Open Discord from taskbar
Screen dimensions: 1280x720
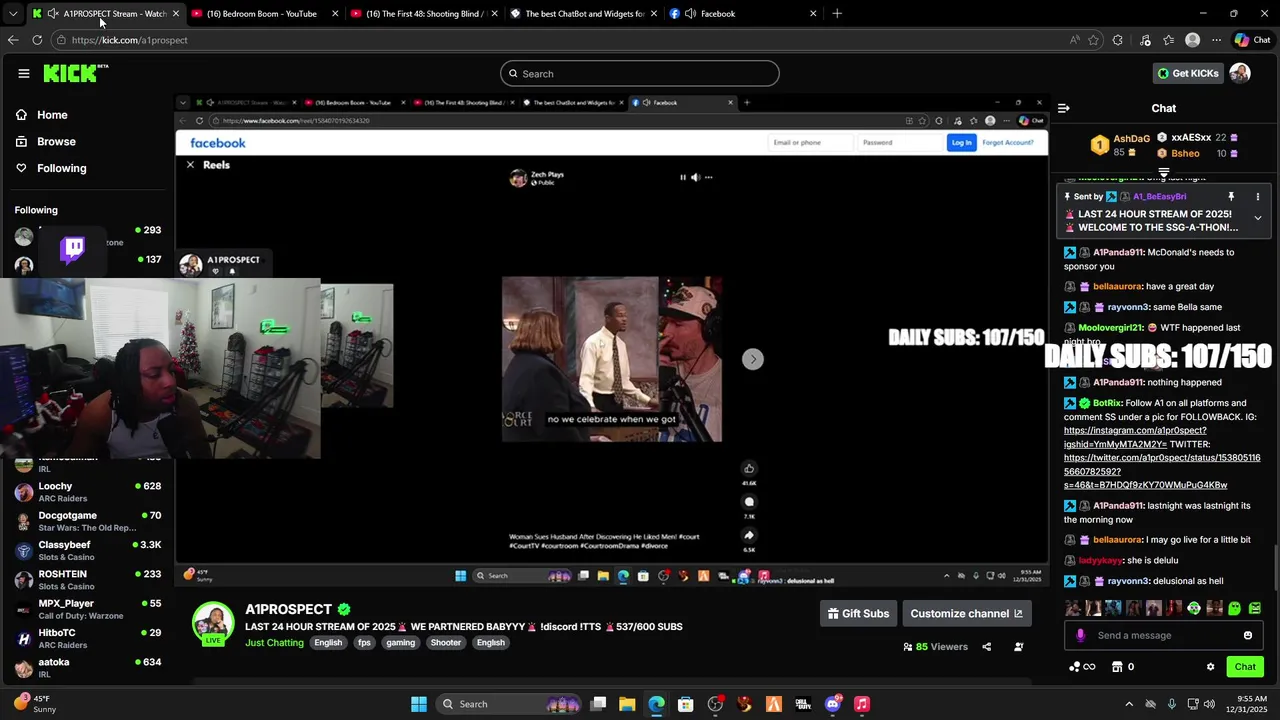click(x=833, y=704)
